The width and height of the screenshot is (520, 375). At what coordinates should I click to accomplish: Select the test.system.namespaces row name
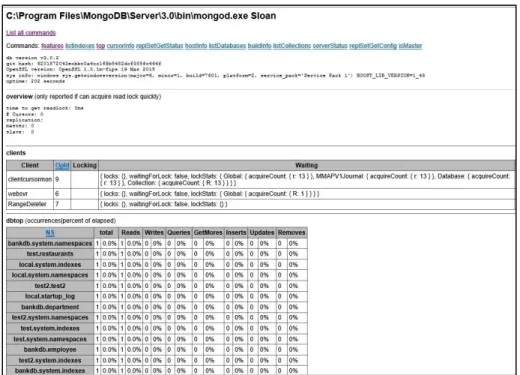click(50, 339)
